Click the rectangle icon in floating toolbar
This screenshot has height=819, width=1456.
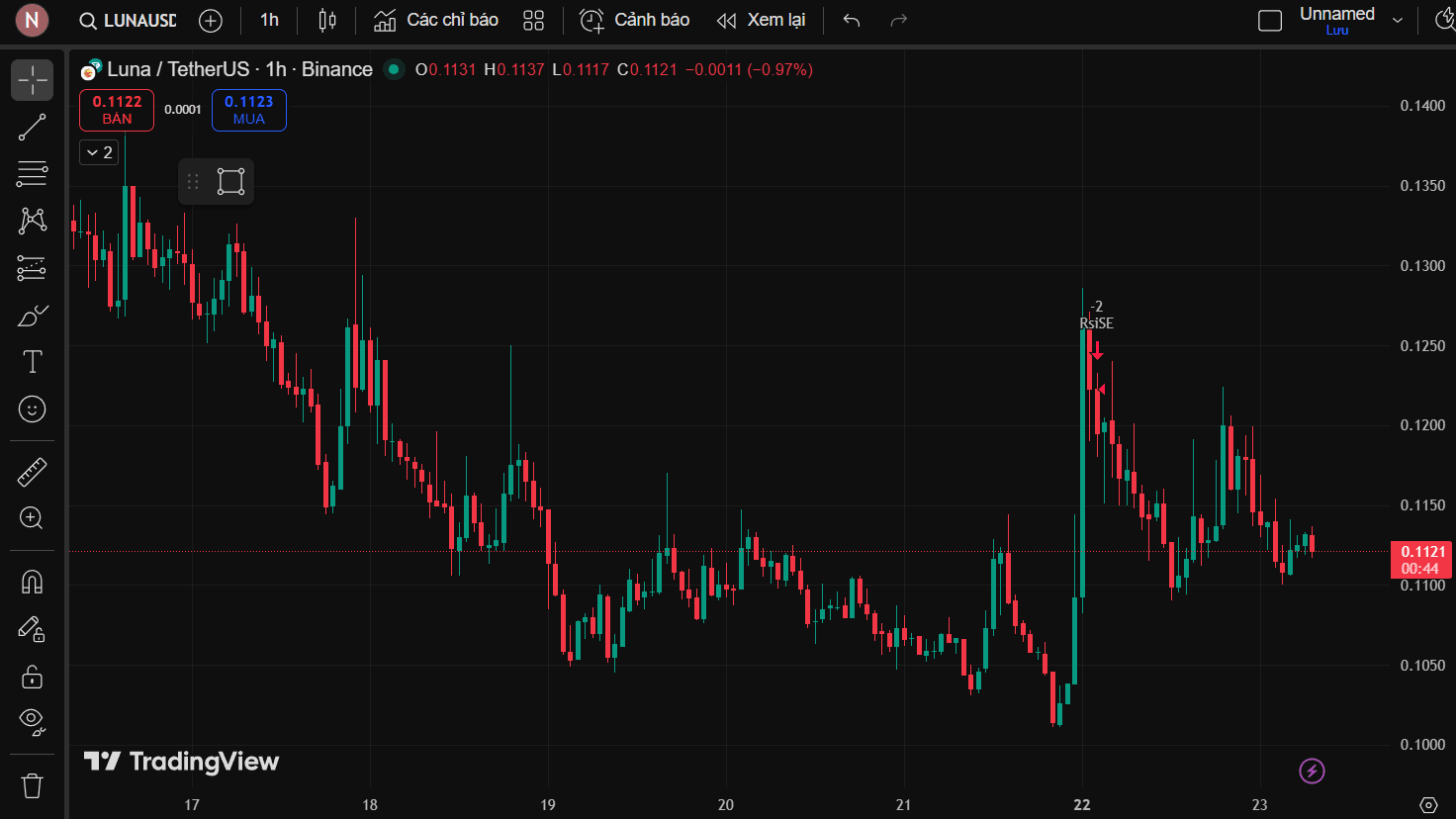[x=230, y=182]
